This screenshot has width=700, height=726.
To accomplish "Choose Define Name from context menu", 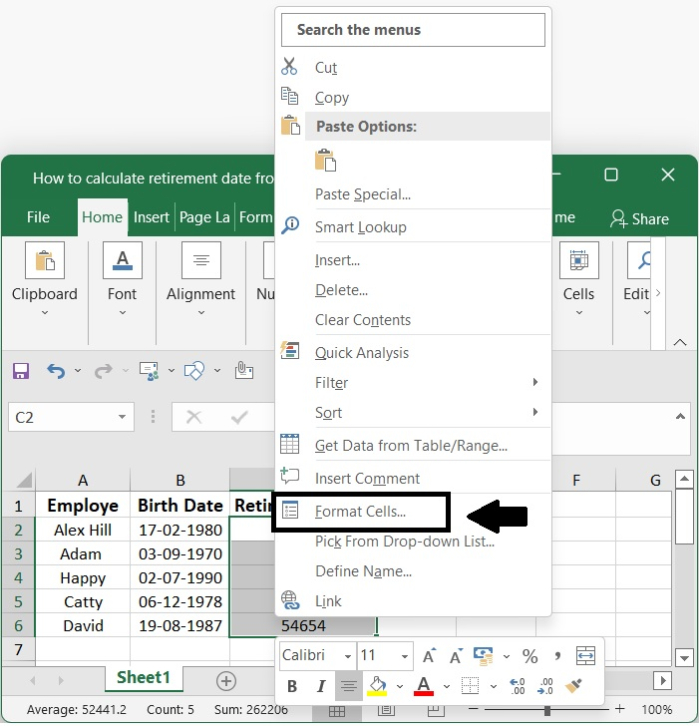I will [363, 571].
